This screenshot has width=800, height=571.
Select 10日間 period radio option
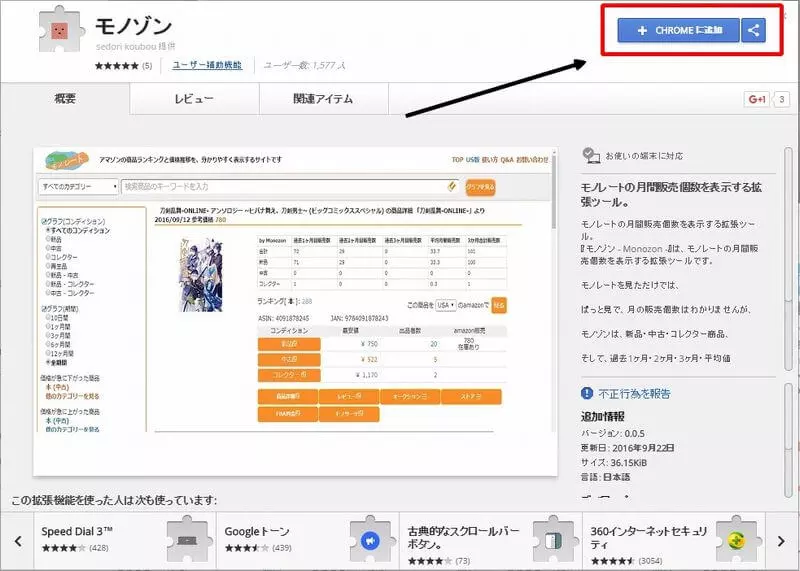pos(48,317)
